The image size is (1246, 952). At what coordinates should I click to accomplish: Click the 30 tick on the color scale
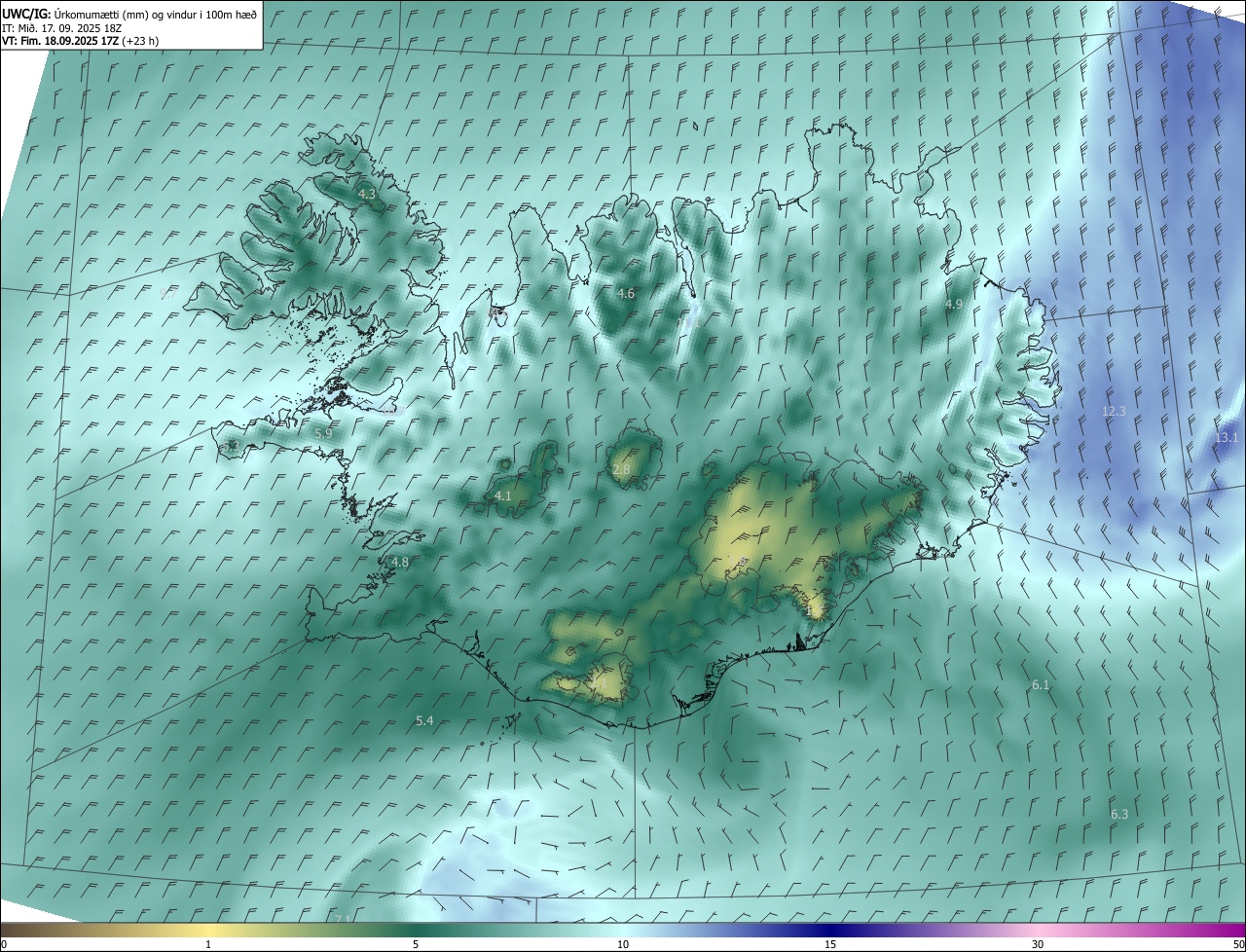click(1038, 944)
